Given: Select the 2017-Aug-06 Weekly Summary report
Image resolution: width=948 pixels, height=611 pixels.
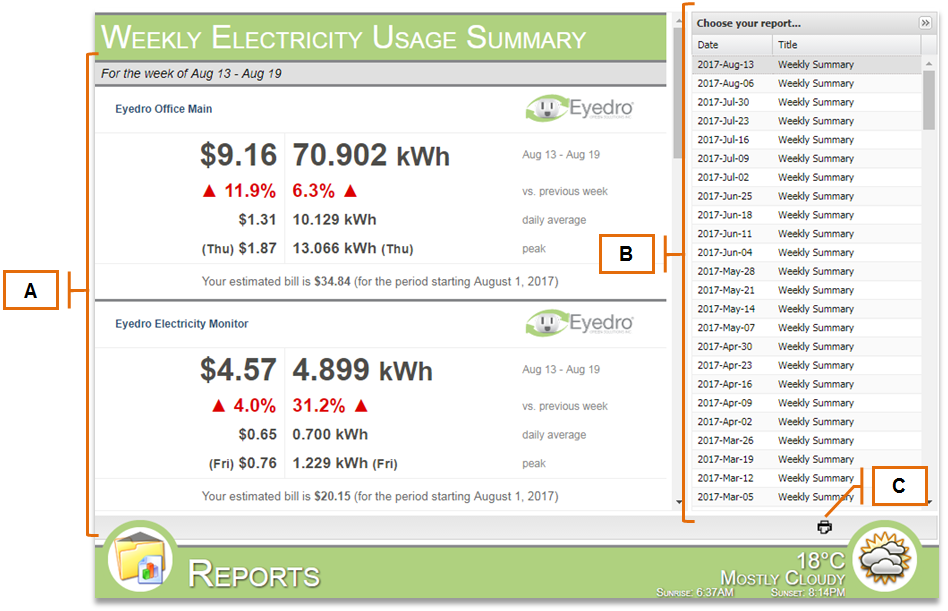Looking at the screenshot, I should coord(807,83).
